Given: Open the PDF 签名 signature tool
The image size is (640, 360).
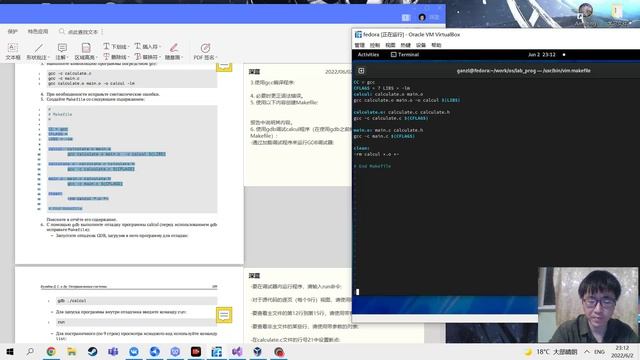Looking at the screenshot, I should pos(204,51).
